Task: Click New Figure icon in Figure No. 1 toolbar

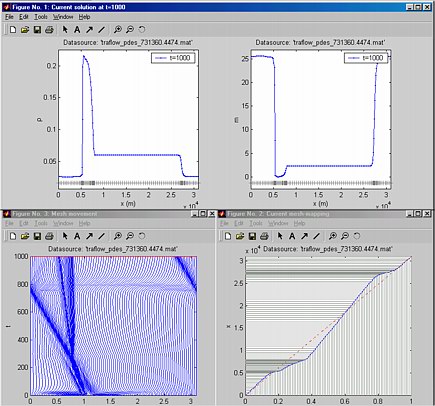Action: coord(13,30)
